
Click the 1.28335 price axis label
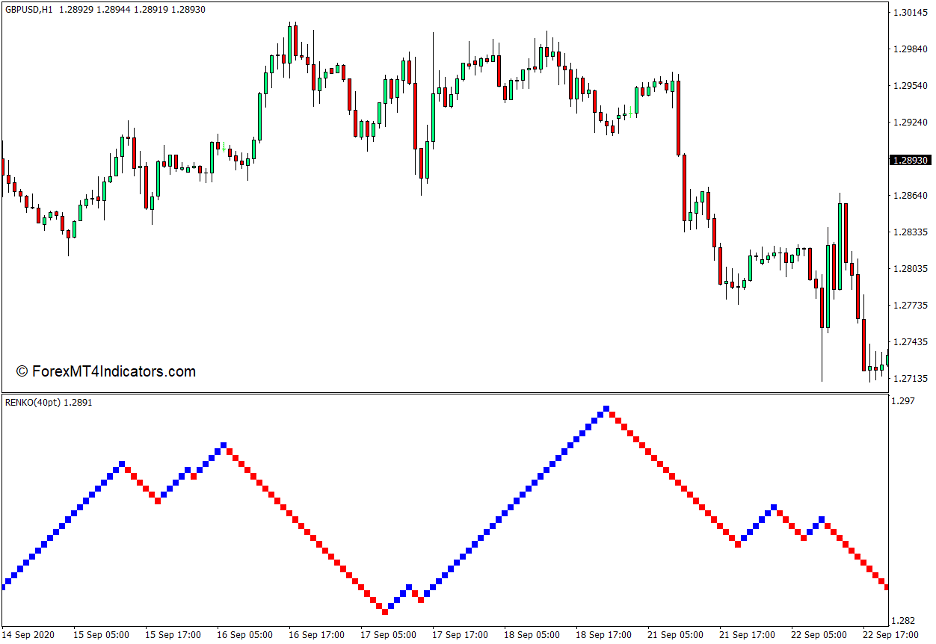(x=910, y=232)
